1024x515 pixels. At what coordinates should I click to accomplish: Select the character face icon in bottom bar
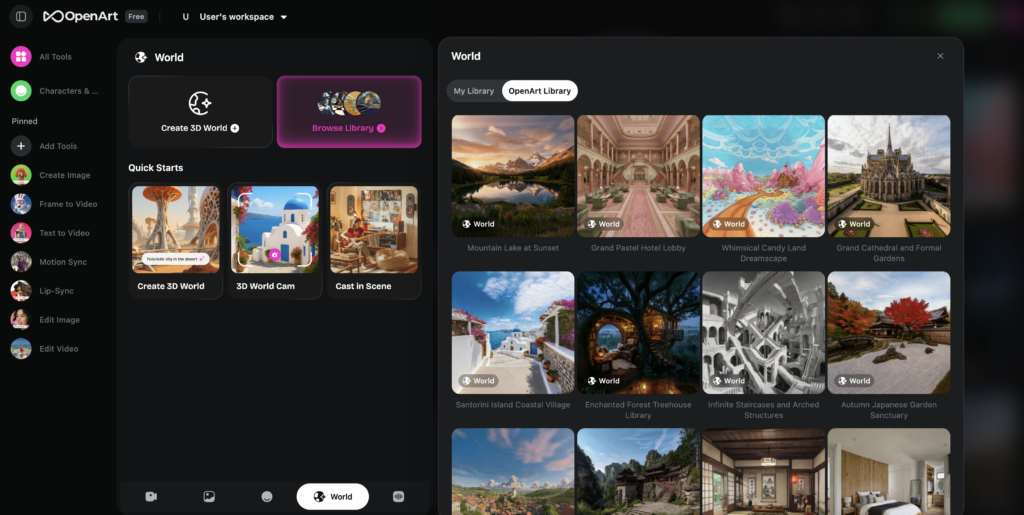point(267,496)
